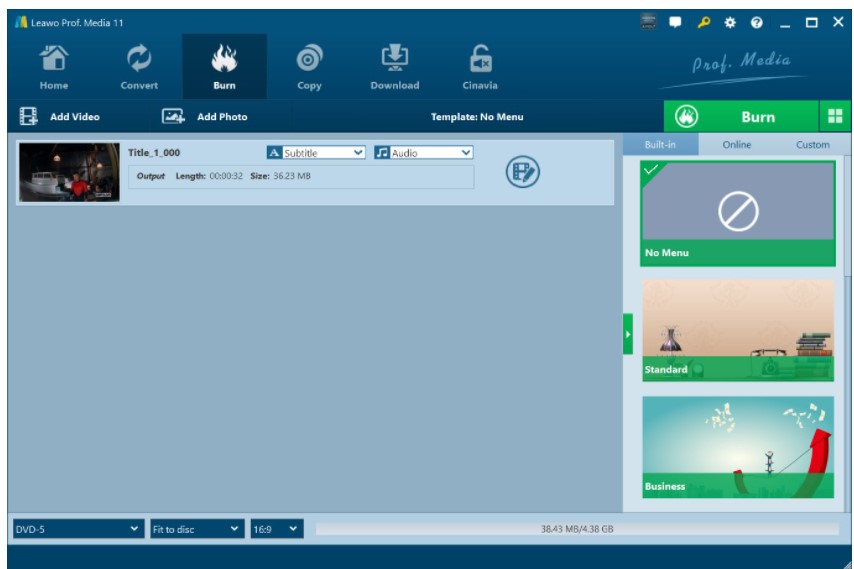This screenshot has width=854, height=569.
Task: Switch to the Convert module
Action: click(139, 67)
